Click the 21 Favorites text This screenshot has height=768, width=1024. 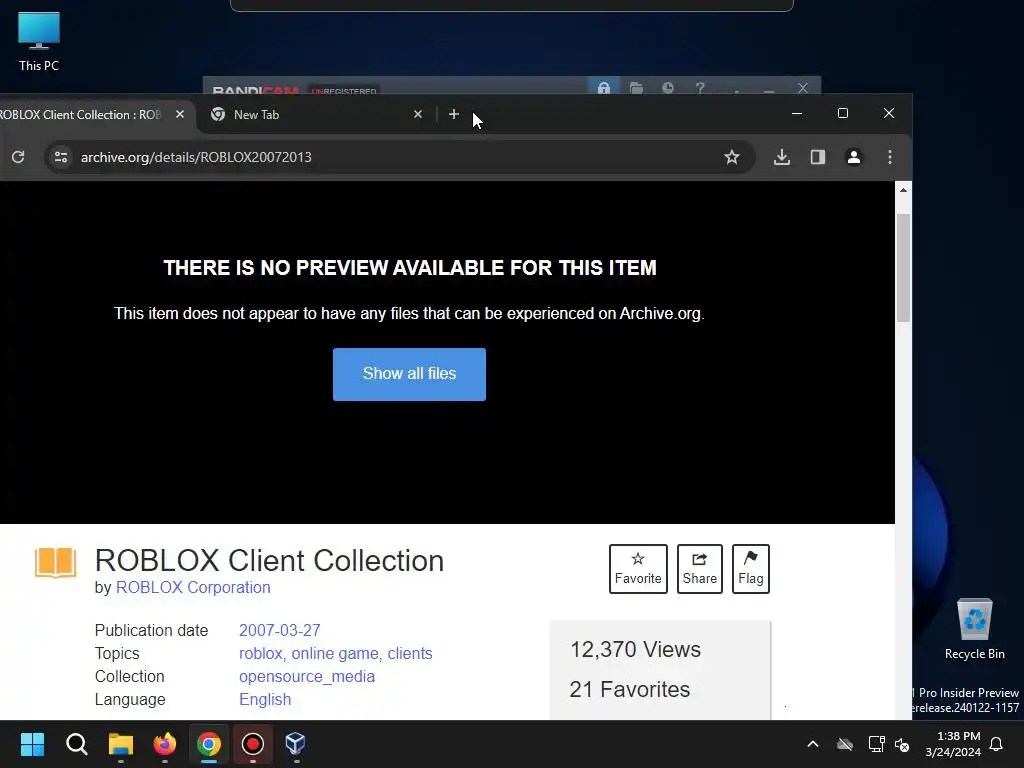[630, 690]
